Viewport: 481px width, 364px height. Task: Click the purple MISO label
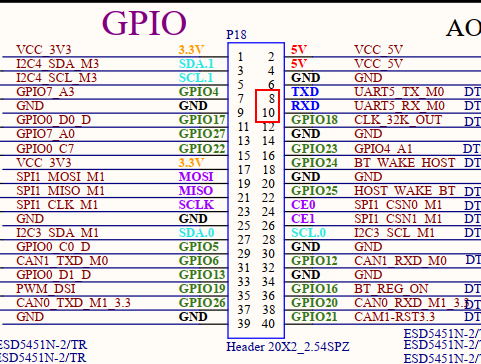tap(196, 190)
